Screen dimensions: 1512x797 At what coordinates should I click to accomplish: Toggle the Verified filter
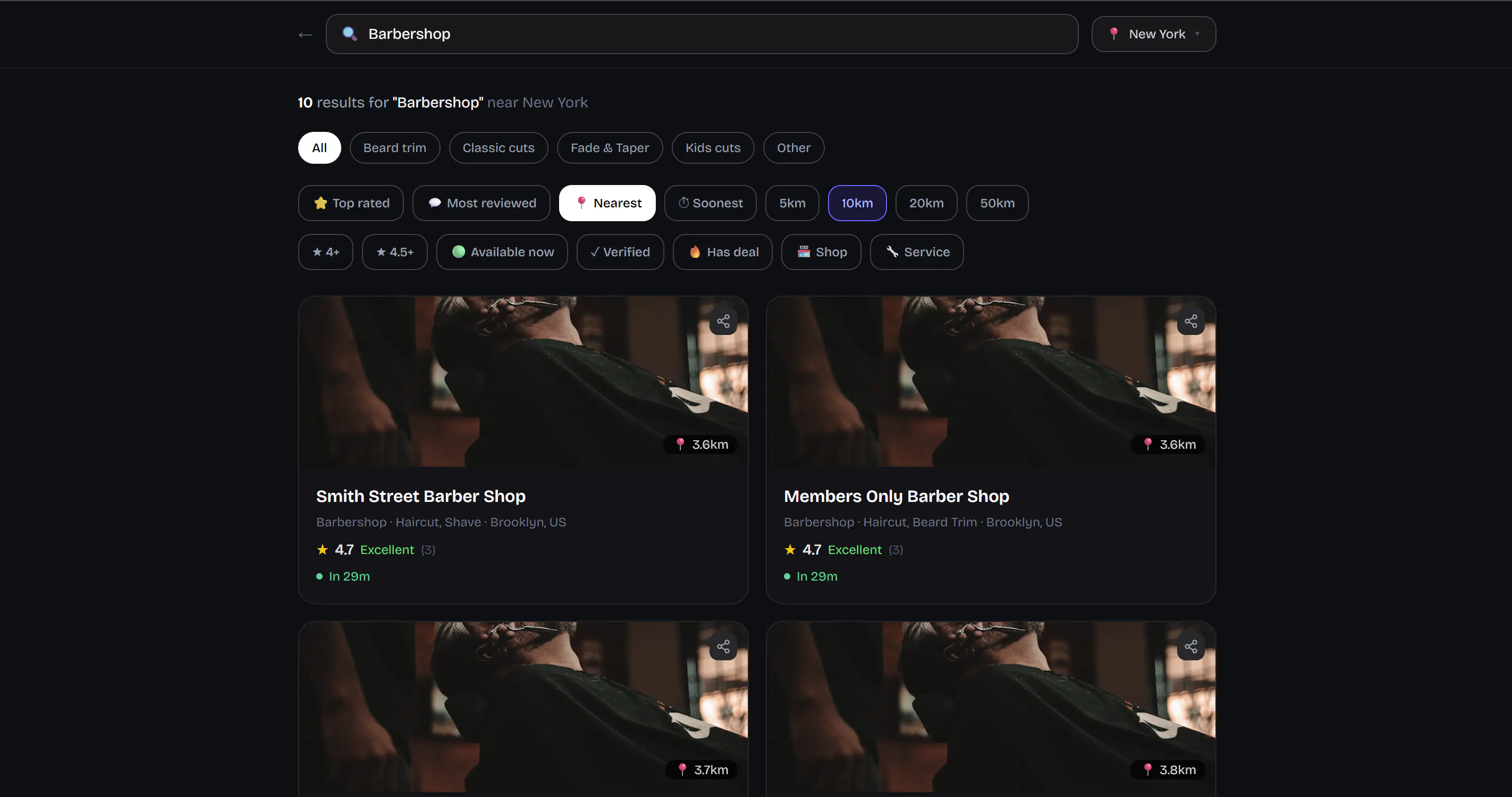pos(620,253)
